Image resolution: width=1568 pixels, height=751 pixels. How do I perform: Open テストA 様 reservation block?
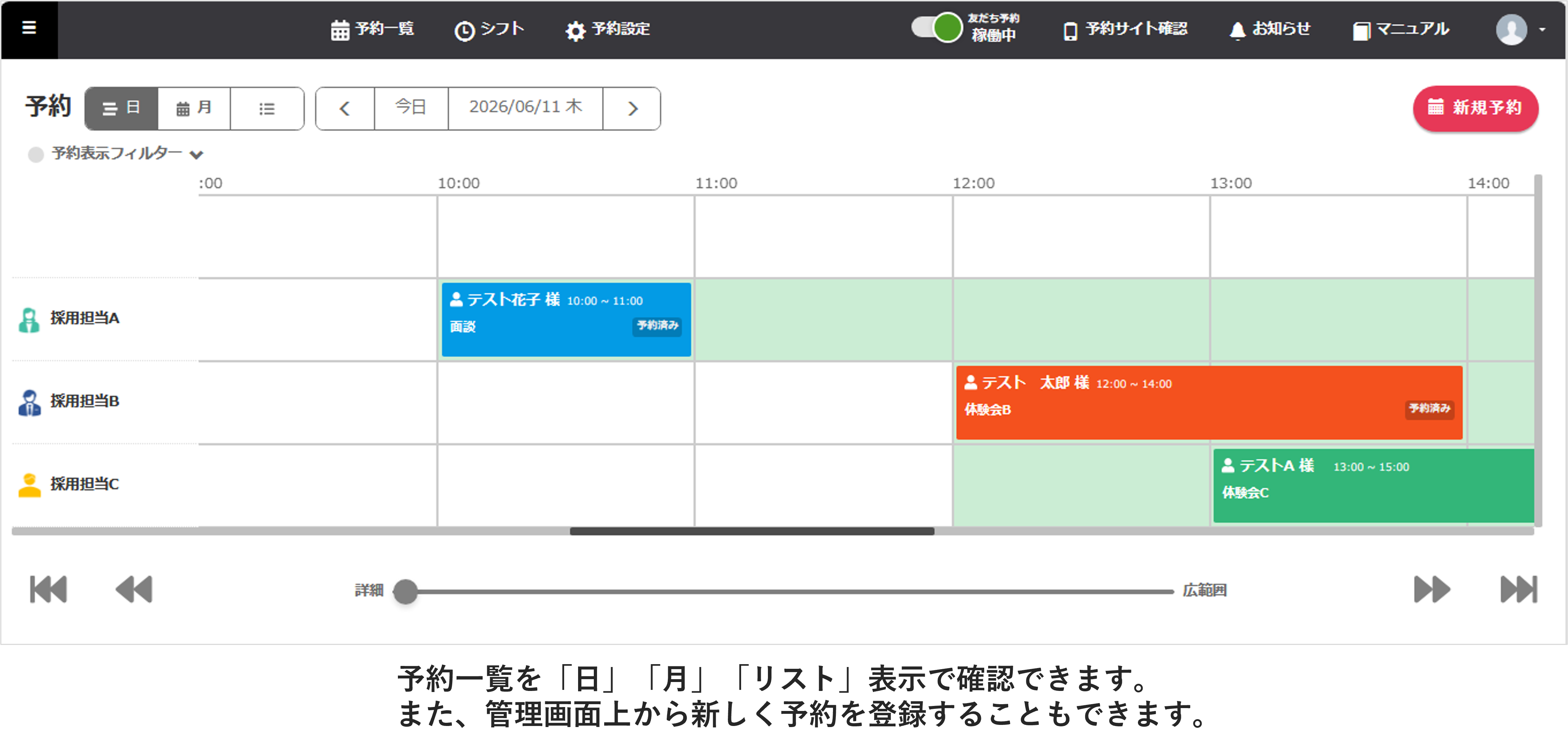(1373, 486)
